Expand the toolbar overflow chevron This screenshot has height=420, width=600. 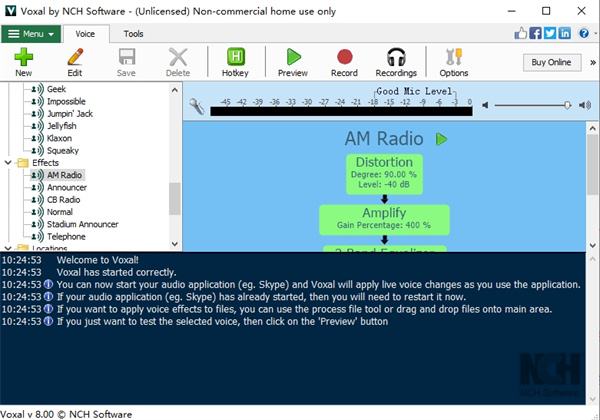[593, 62]
